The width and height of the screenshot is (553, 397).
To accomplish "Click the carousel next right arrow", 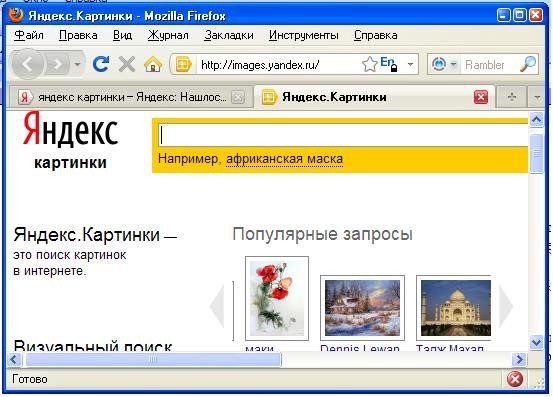I will [x=506, y=306].
